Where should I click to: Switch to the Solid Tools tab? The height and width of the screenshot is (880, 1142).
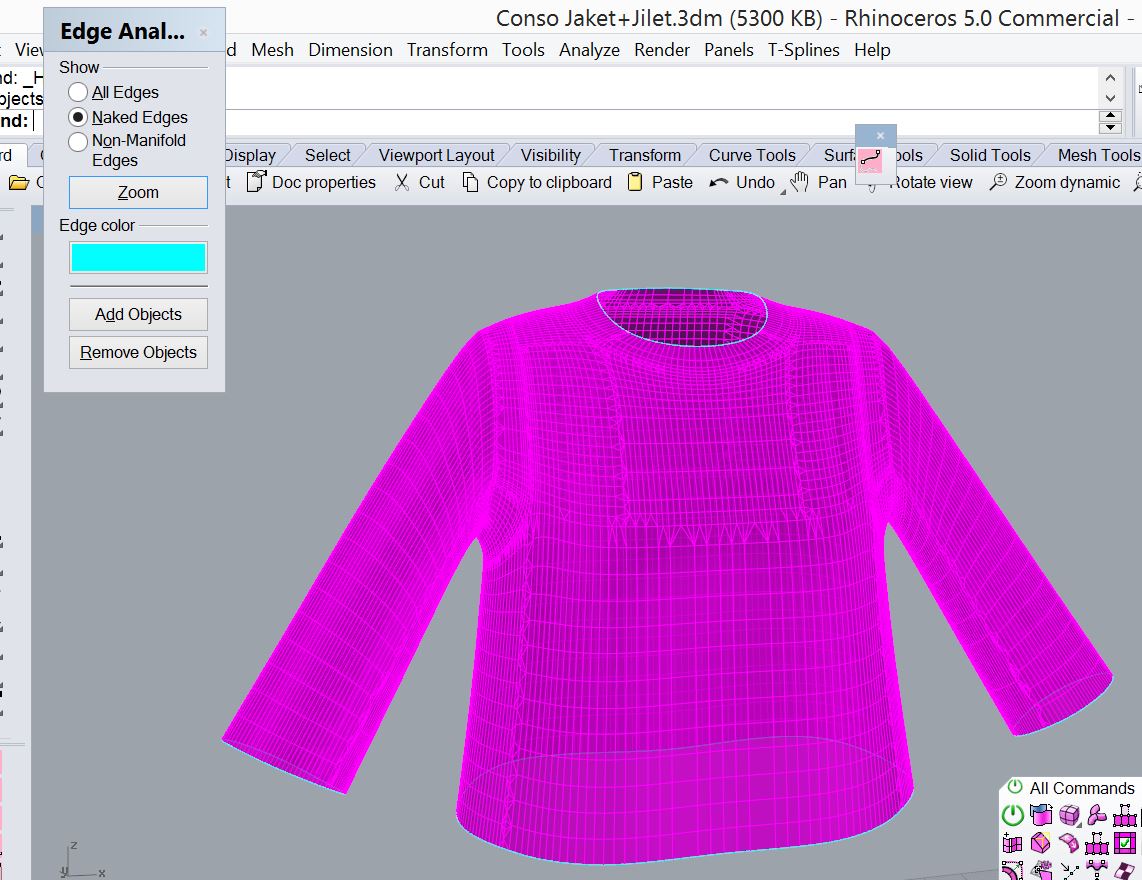[990, 155]
